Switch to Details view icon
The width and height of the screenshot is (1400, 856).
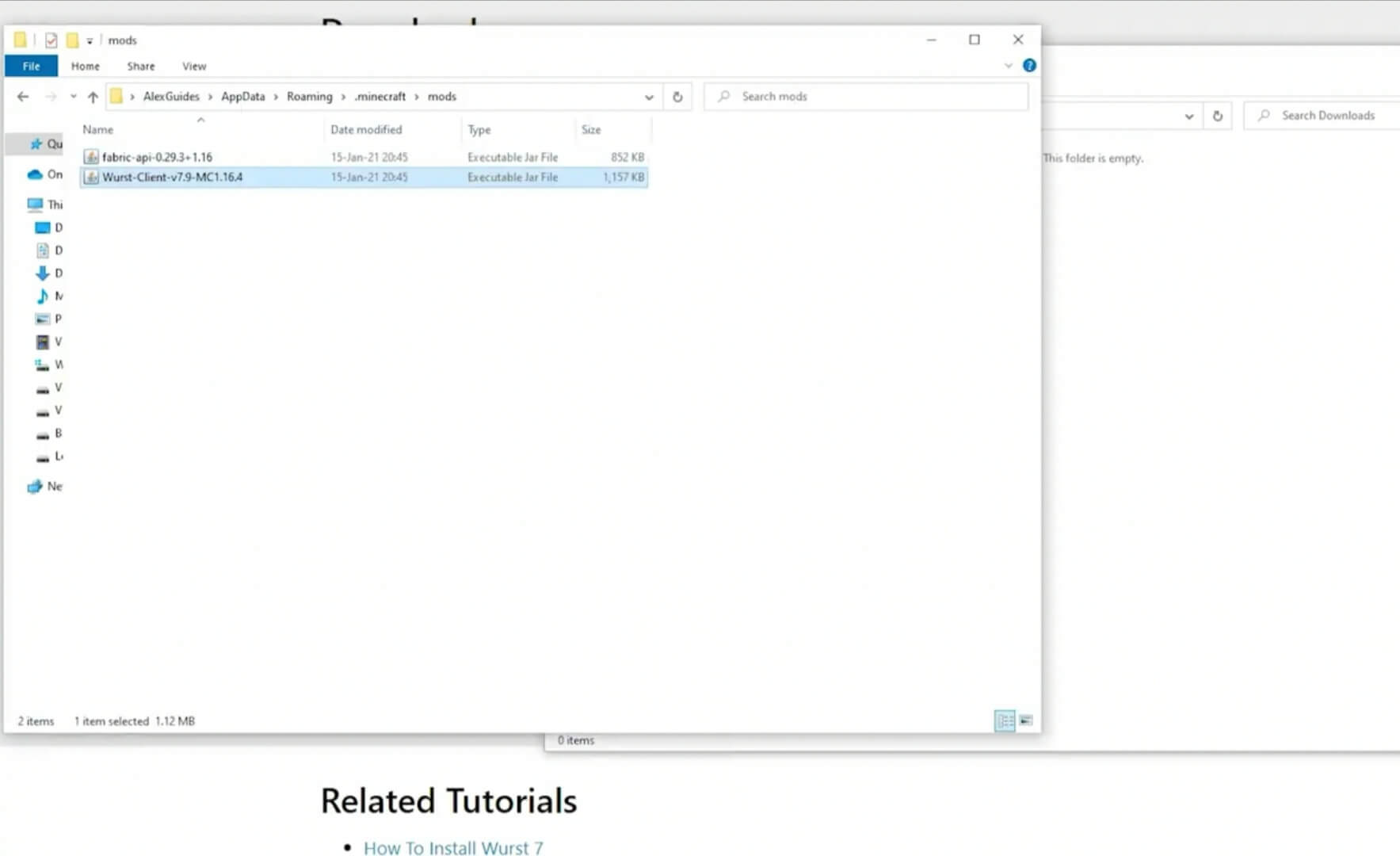pyautogui.click(x=1005, y=720)
